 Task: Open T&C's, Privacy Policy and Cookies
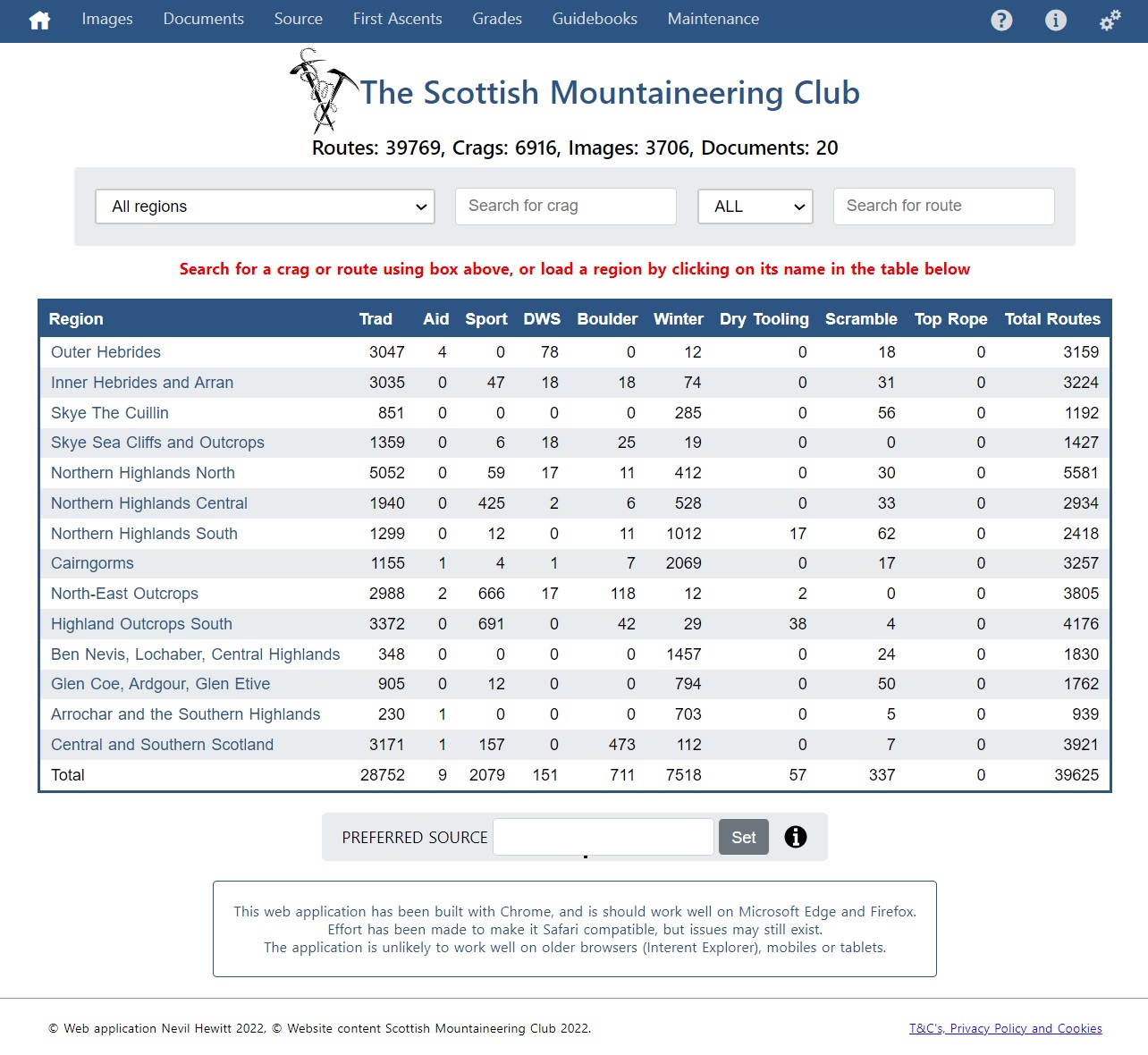pyautogui.click(x=1006, y=1028)
